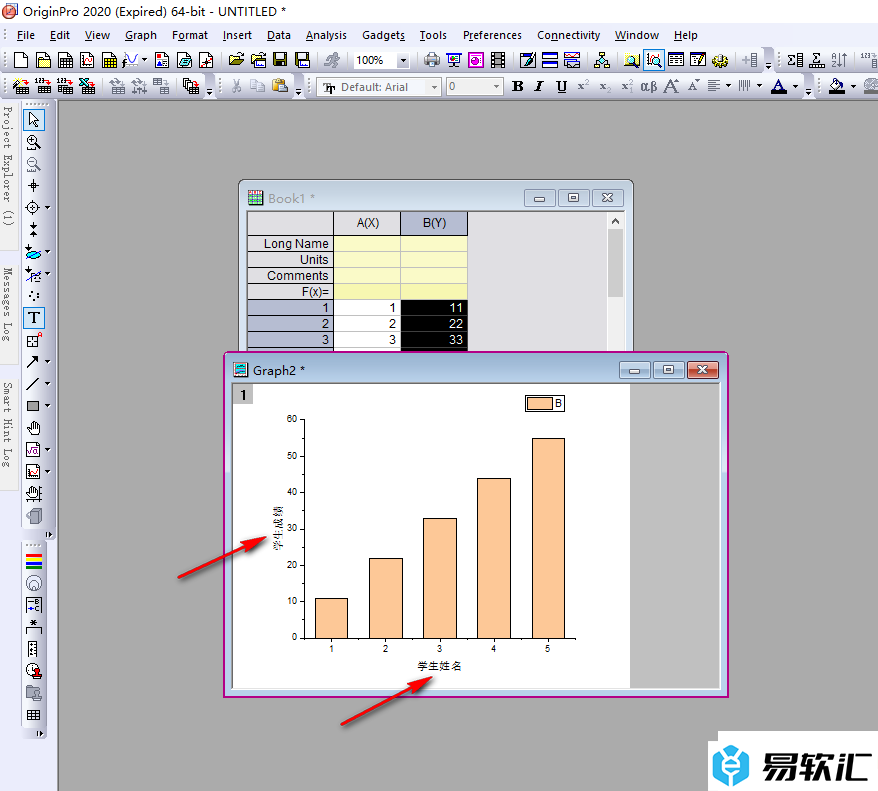878x791 pixels.
Task: Select cell with value 22 in Book1
Action: coord(434,324)
